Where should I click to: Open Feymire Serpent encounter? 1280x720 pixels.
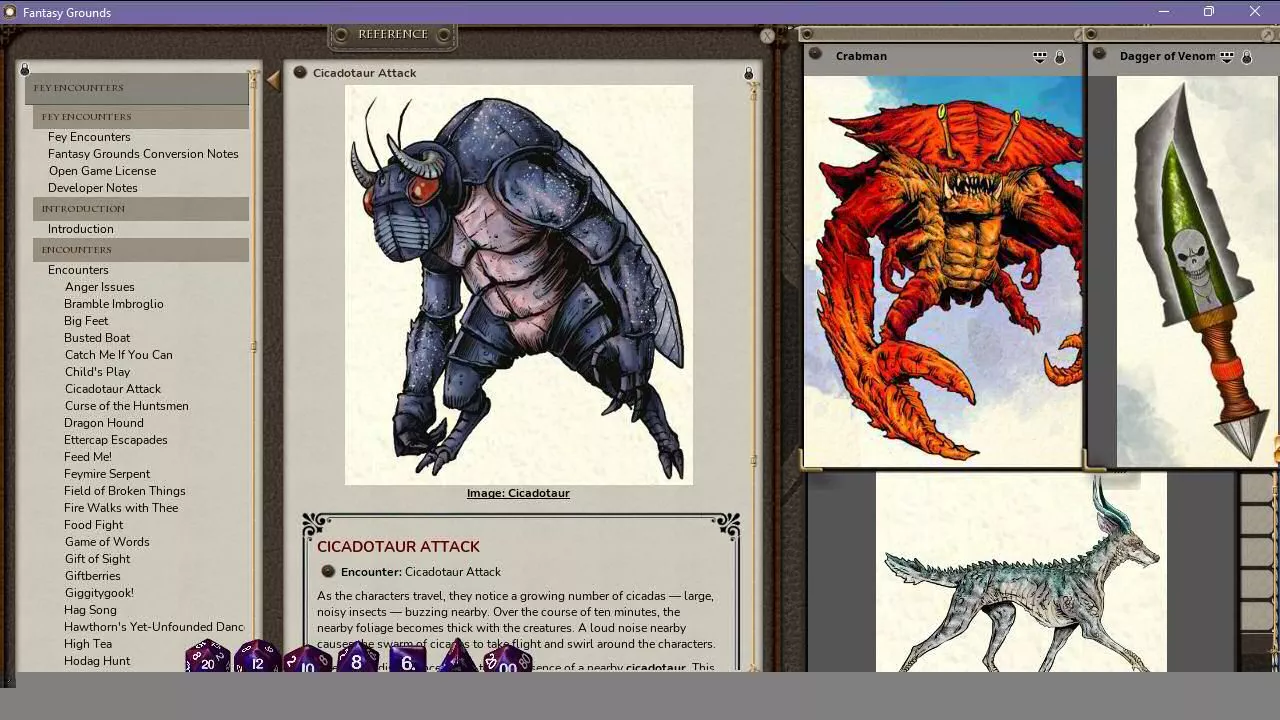tap(107, 474)
